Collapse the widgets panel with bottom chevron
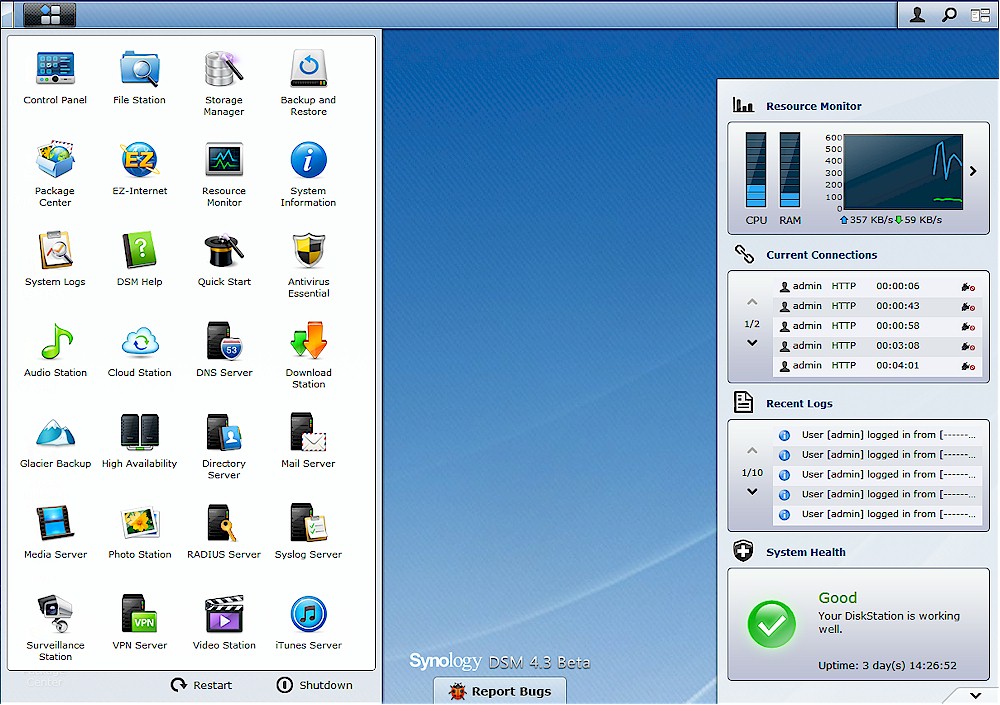 click(x=976, y=695)
